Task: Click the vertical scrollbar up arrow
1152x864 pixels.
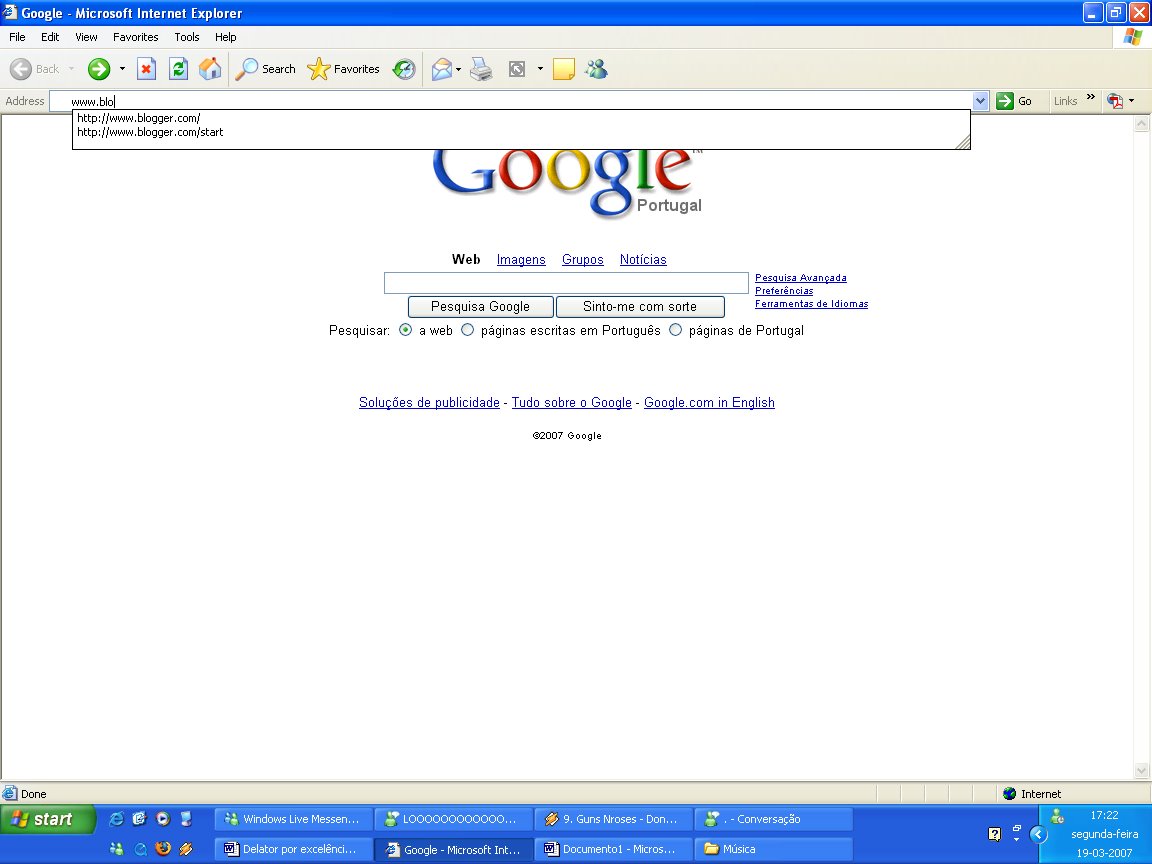Action: [1141, 124]
